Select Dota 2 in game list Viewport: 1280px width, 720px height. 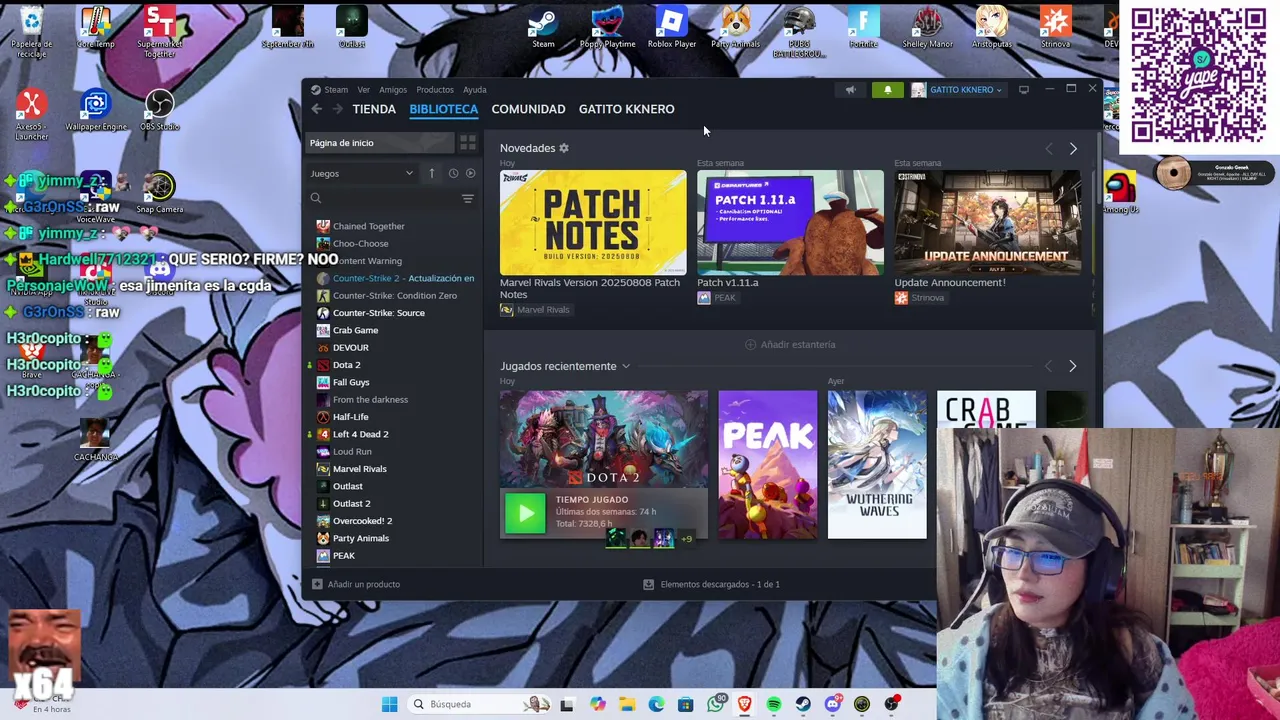point(346,365)
